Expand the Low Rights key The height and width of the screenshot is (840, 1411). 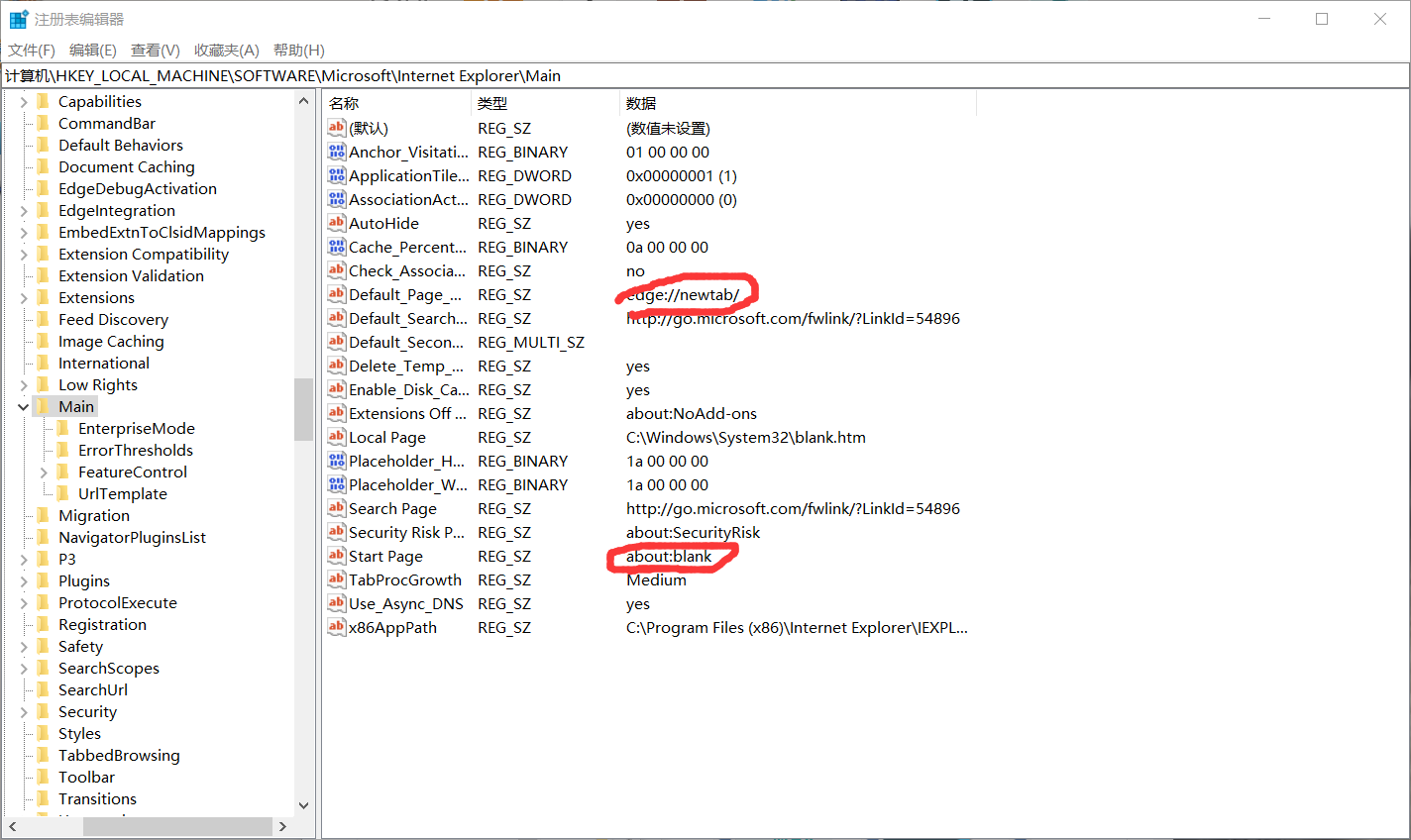click(x=23, y=384)
